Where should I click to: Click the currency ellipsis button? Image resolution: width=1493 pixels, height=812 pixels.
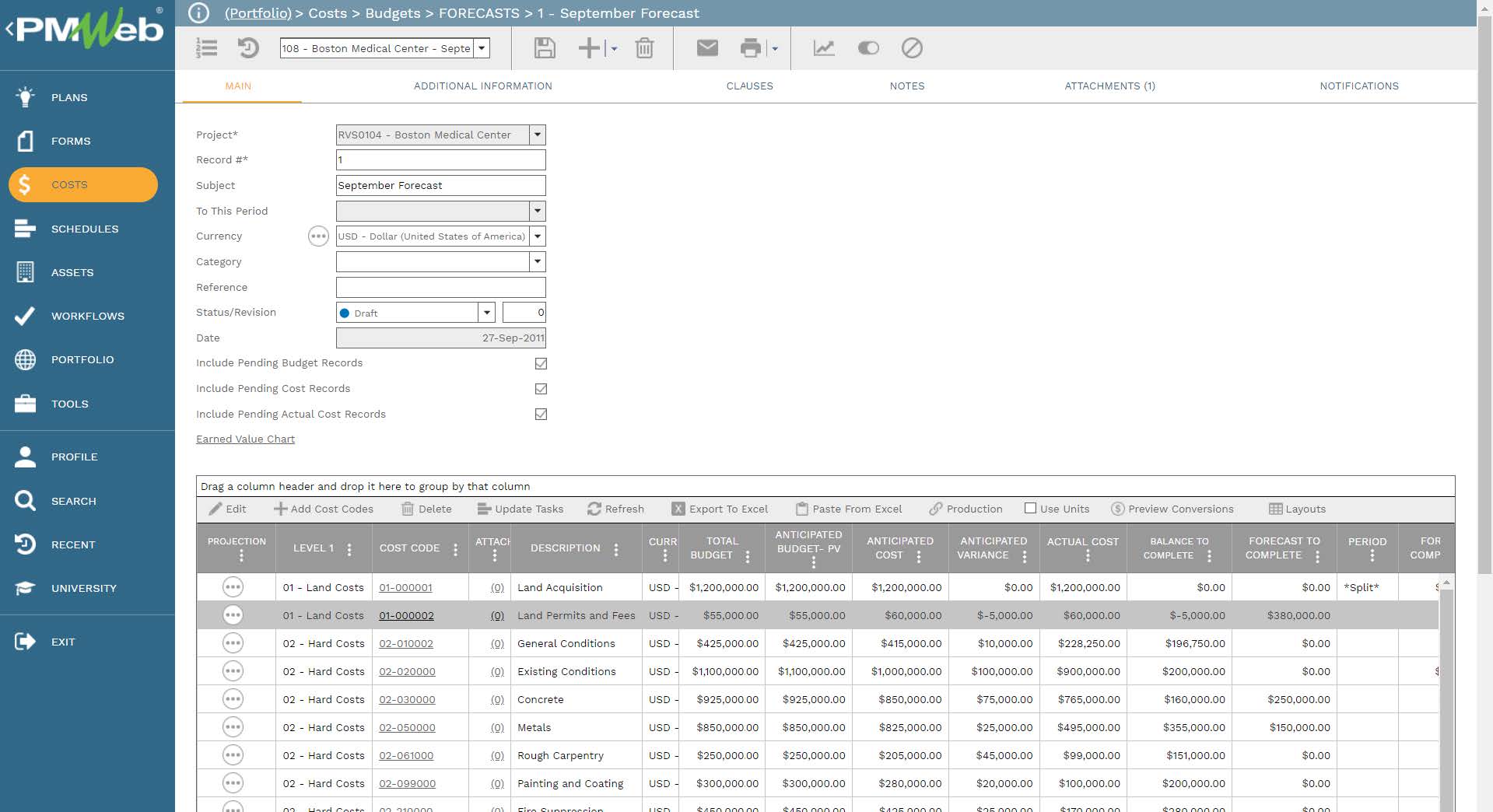318,236
